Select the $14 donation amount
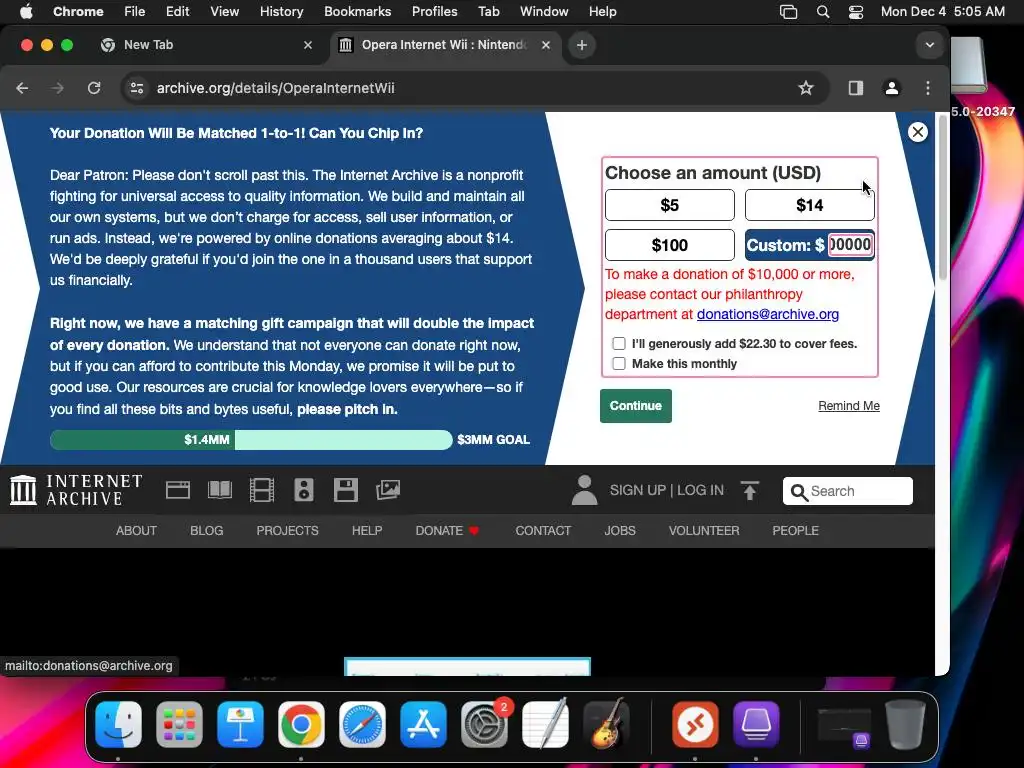The height and width of the screenshot is (768, 1024). 810,205
